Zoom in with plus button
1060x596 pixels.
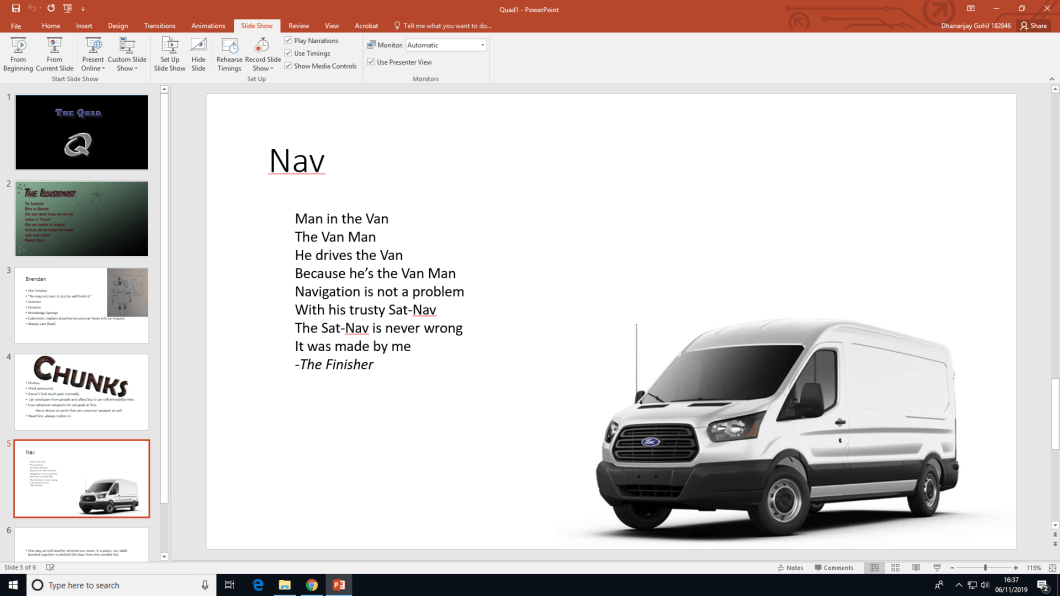pyautogui.click(x=1015, y=568)
